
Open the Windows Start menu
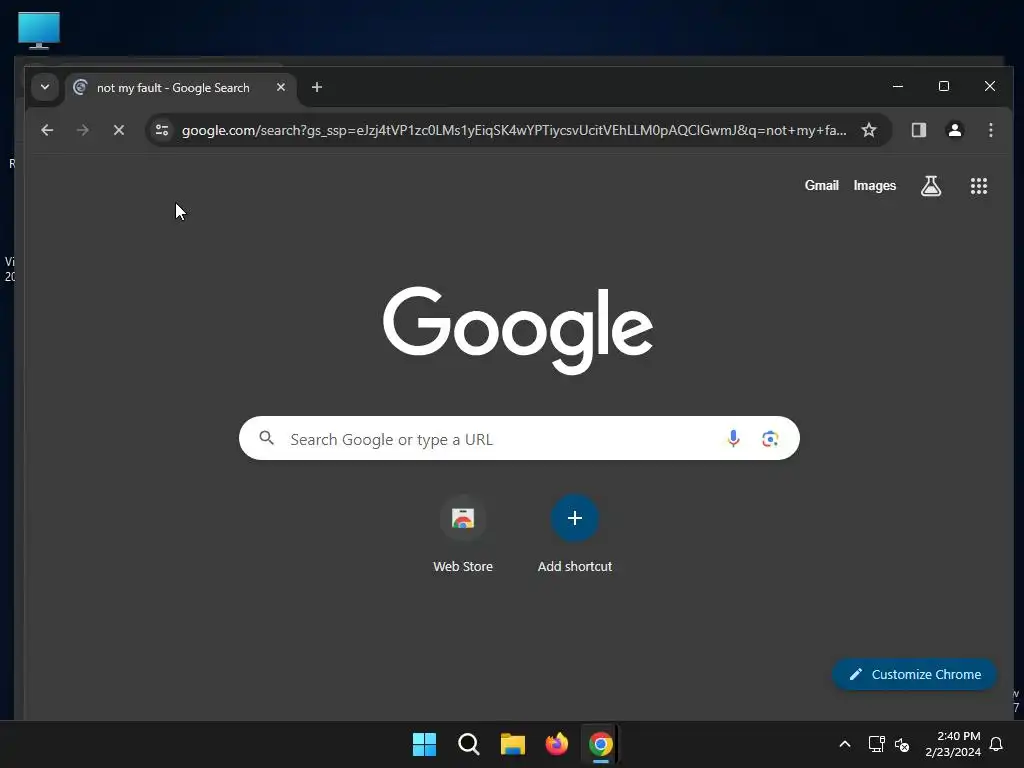pyautogui.click(x=424, y=744)
